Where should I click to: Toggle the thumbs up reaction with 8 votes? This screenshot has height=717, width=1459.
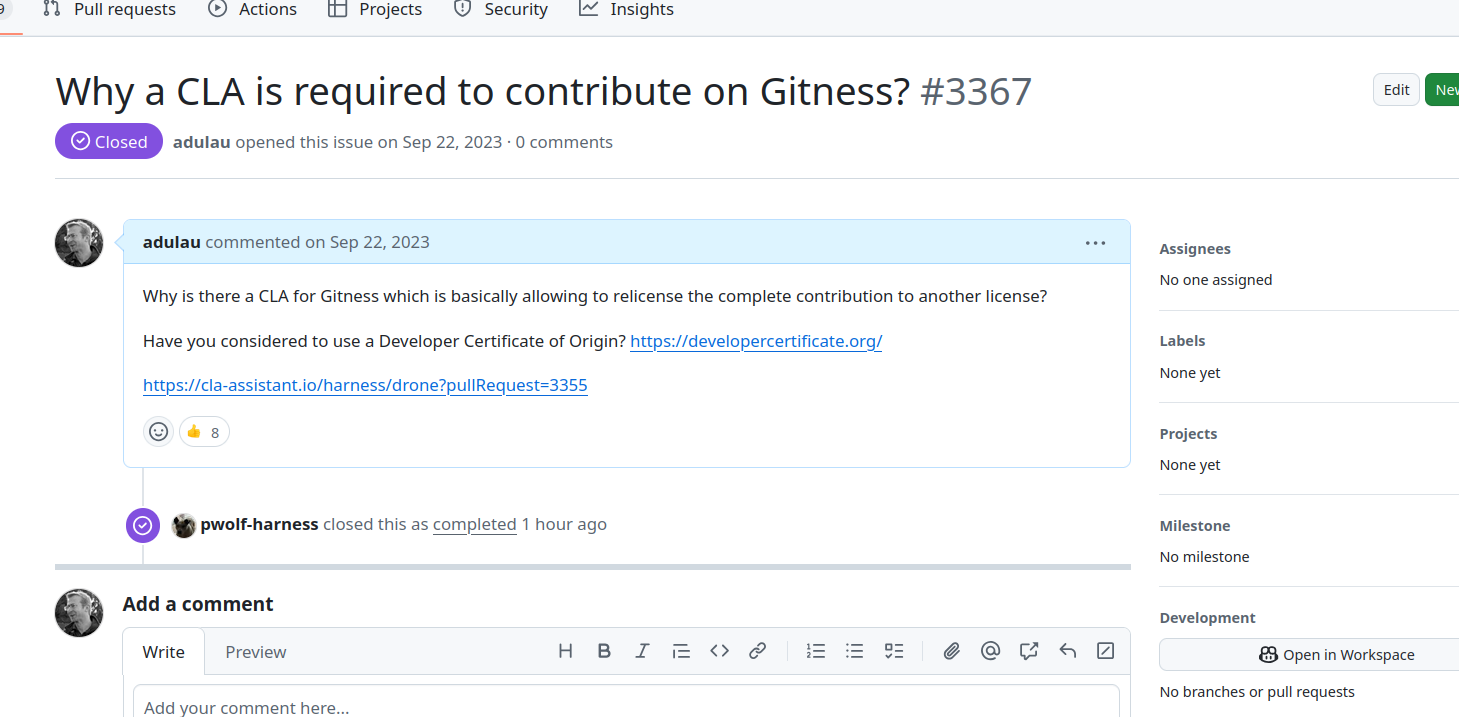pyautogui.click(x=204, y=432)
